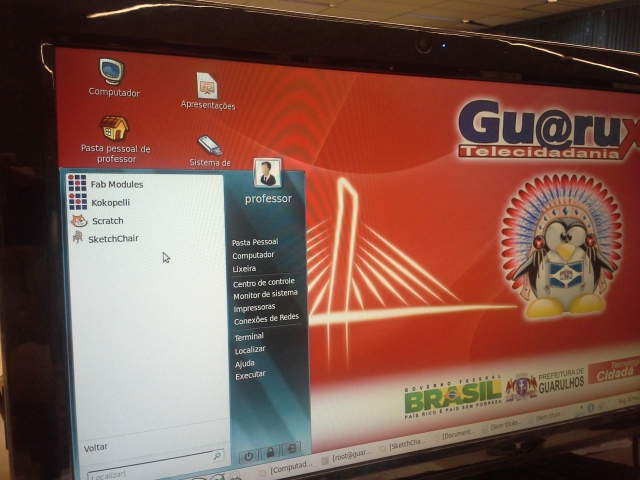
Task: Switch to first [Sem título... taskbar window
Action: coord(502,425)
